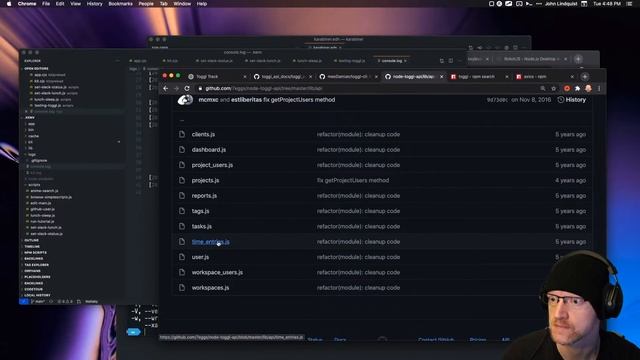Expand the PLACEHOLDERS section
The width and height of the screenshot is (640, 360).
coord(37,277)
